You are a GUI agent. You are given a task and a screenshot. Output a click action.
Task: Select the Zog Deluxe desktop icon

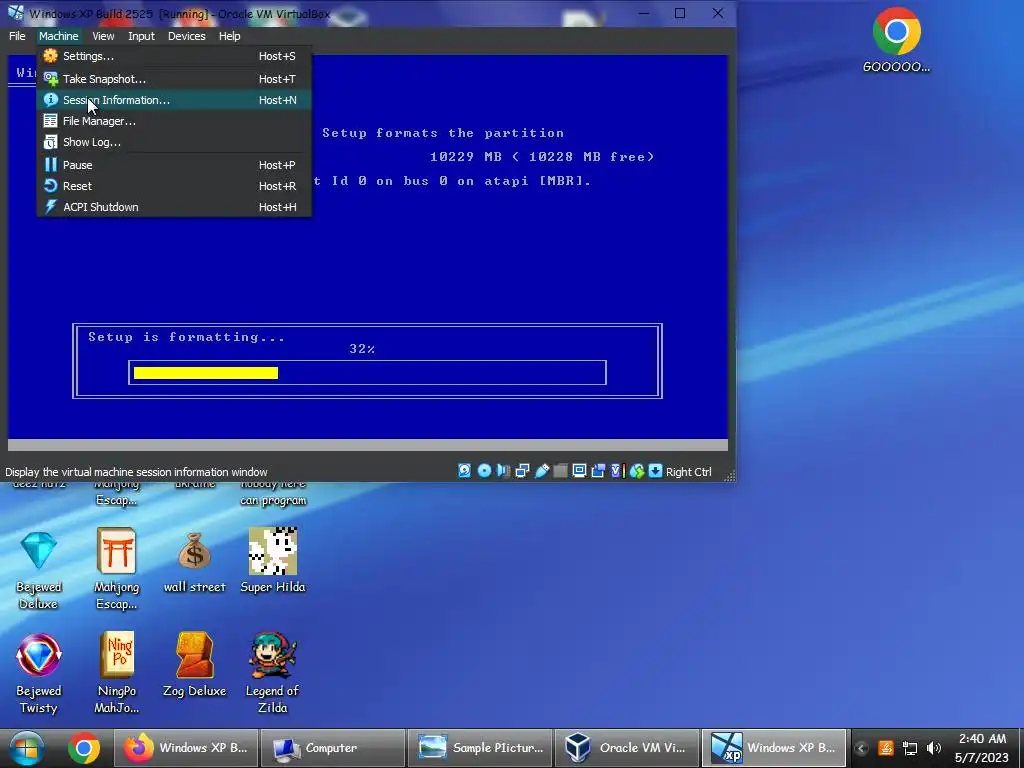(x=195, y=664)
